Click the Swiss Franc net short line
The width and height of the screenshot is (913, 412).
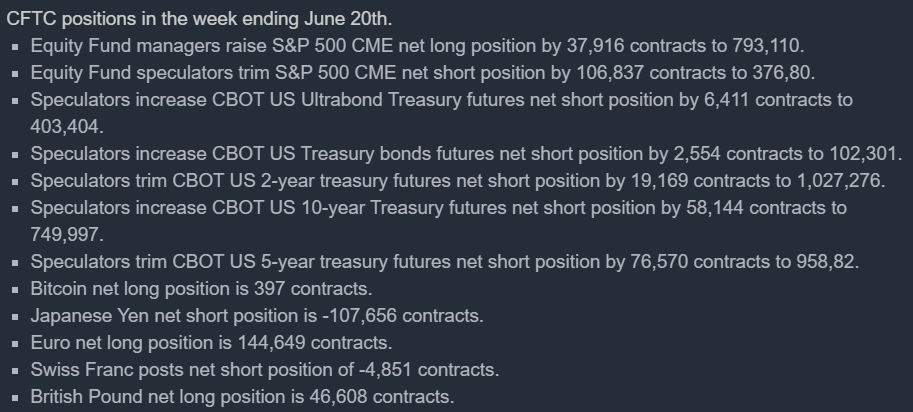(265, 370)
